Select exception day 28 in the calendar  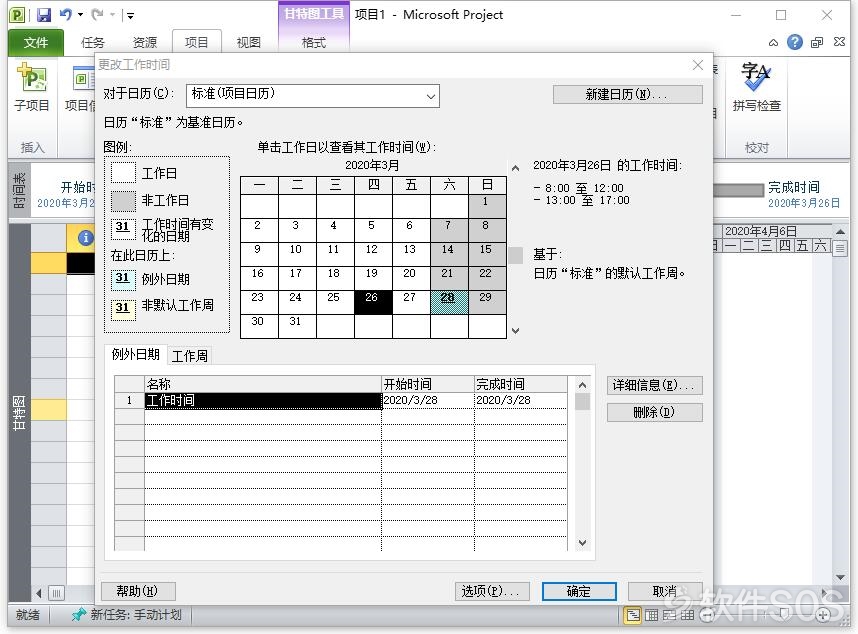[449, 303]
